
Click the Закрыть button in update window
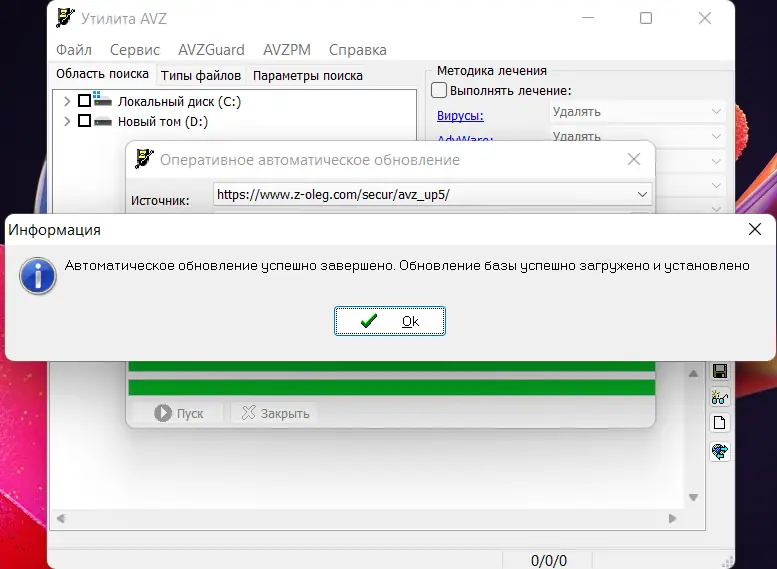[x=275, y=413]
